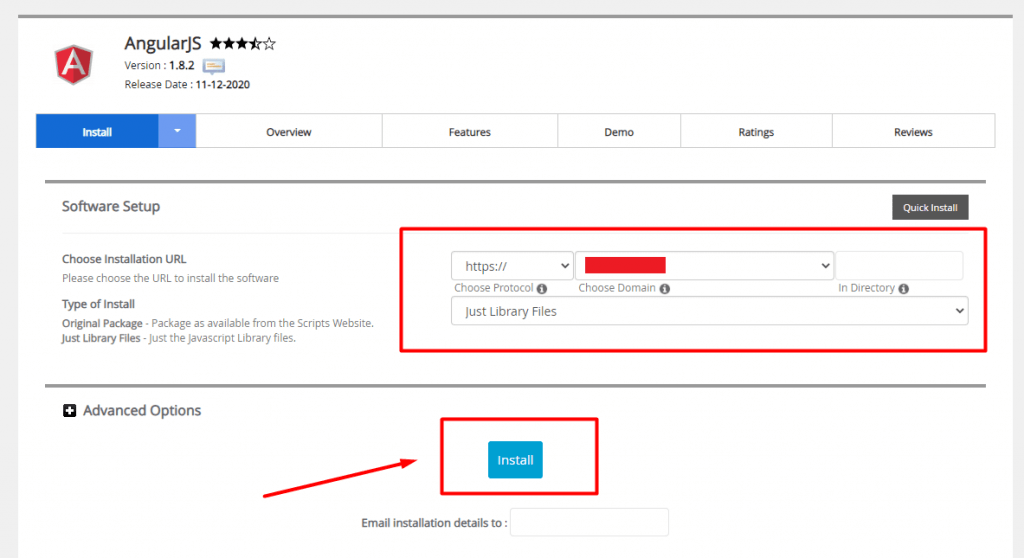Screen dimensions: 1024x558
Task: Click the AngularJS logo icon
Action: [74, 64]
